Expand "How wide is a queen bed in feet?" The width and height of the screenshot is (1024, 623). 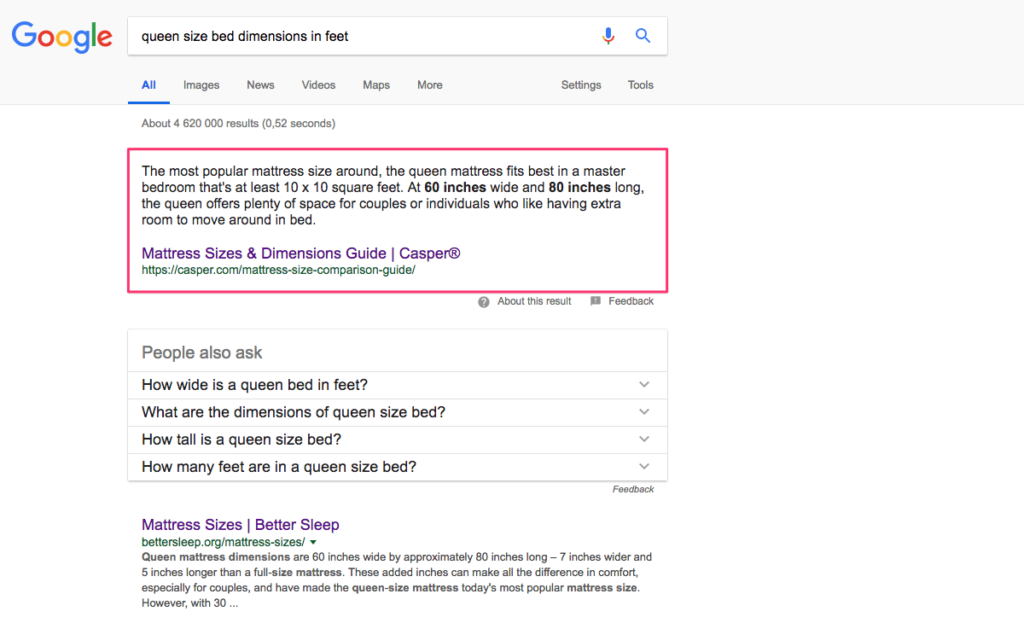tap(644, 385)
